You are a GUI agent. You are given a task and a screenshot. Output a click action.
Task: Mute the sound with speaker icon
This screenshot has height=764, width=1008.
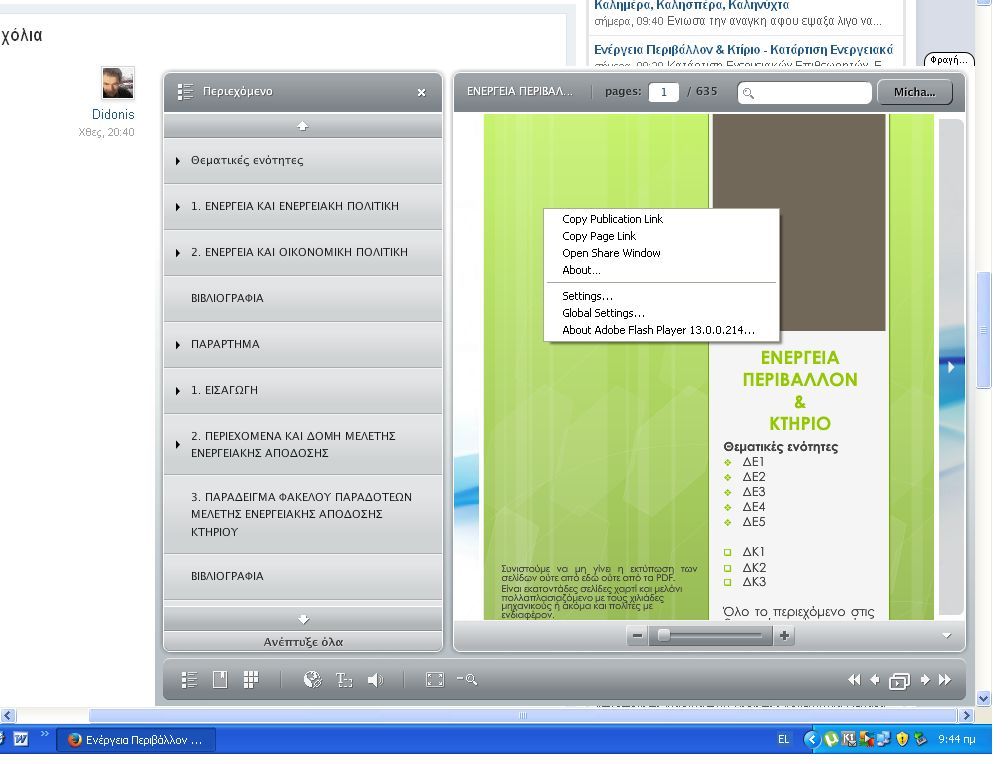(x=375, y=680)
